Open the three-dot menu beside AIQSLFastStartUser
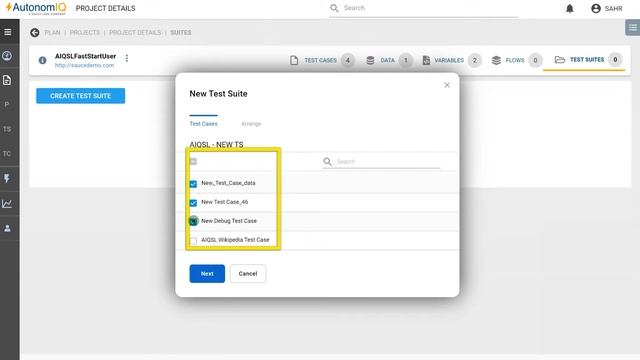This screenshot has height=360, width=640. coord(127,58)
